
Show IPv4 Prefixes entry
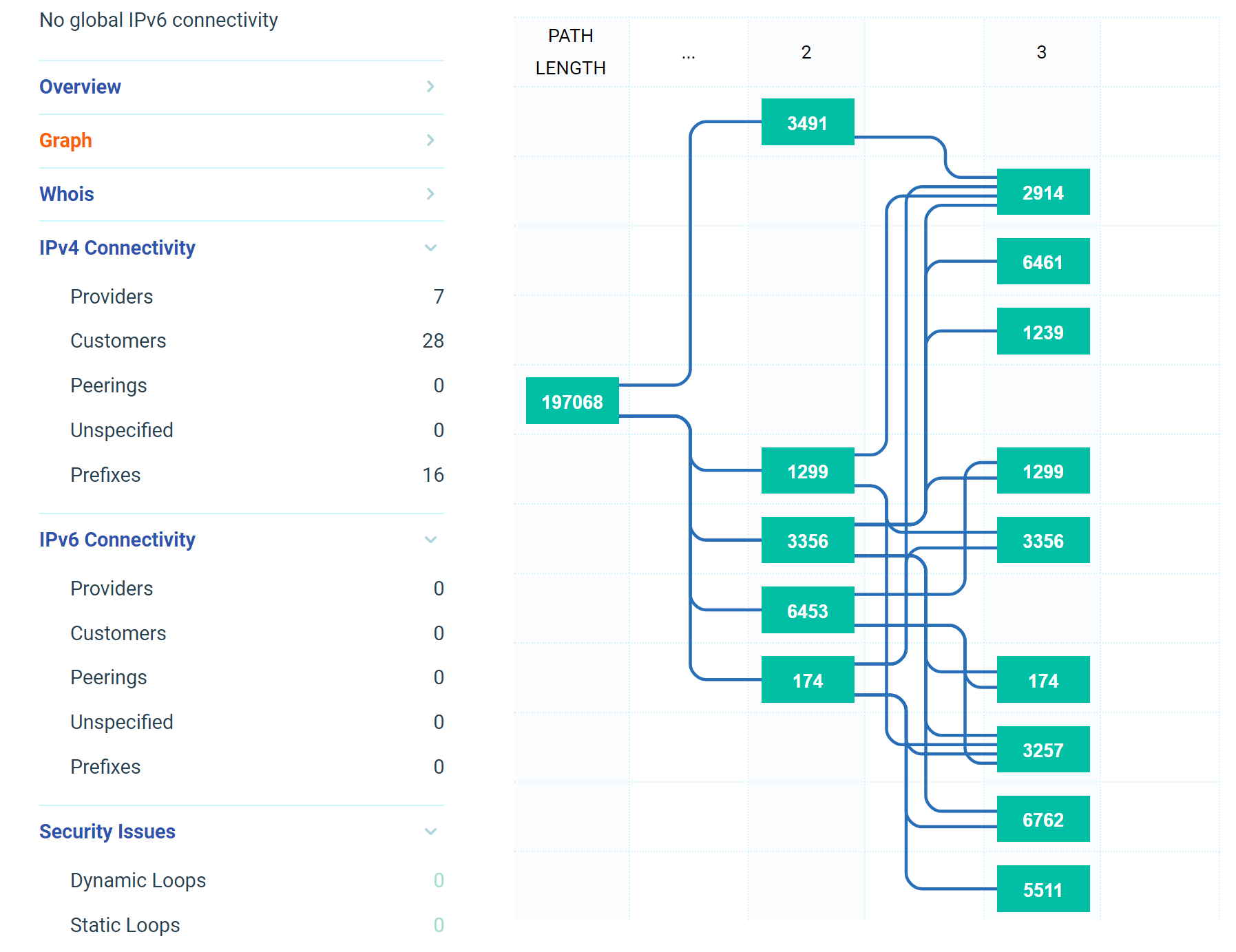pyautogui.click(x=105, y=475)
